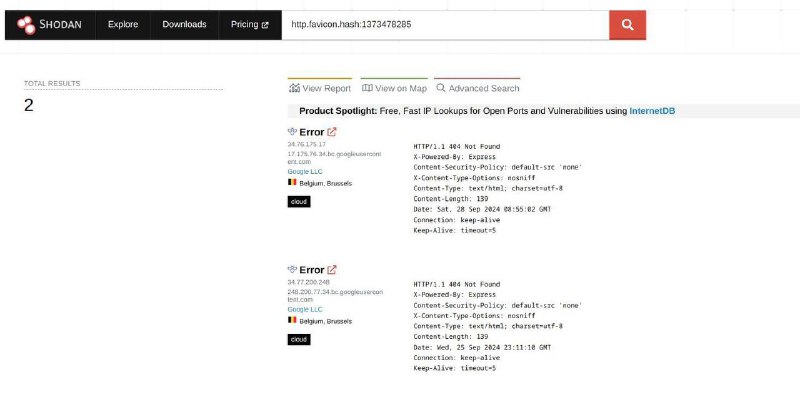The width and height of the screenshot is (800, 397).
Task: Open the Pricing menu item
Action: coord(249,24)
